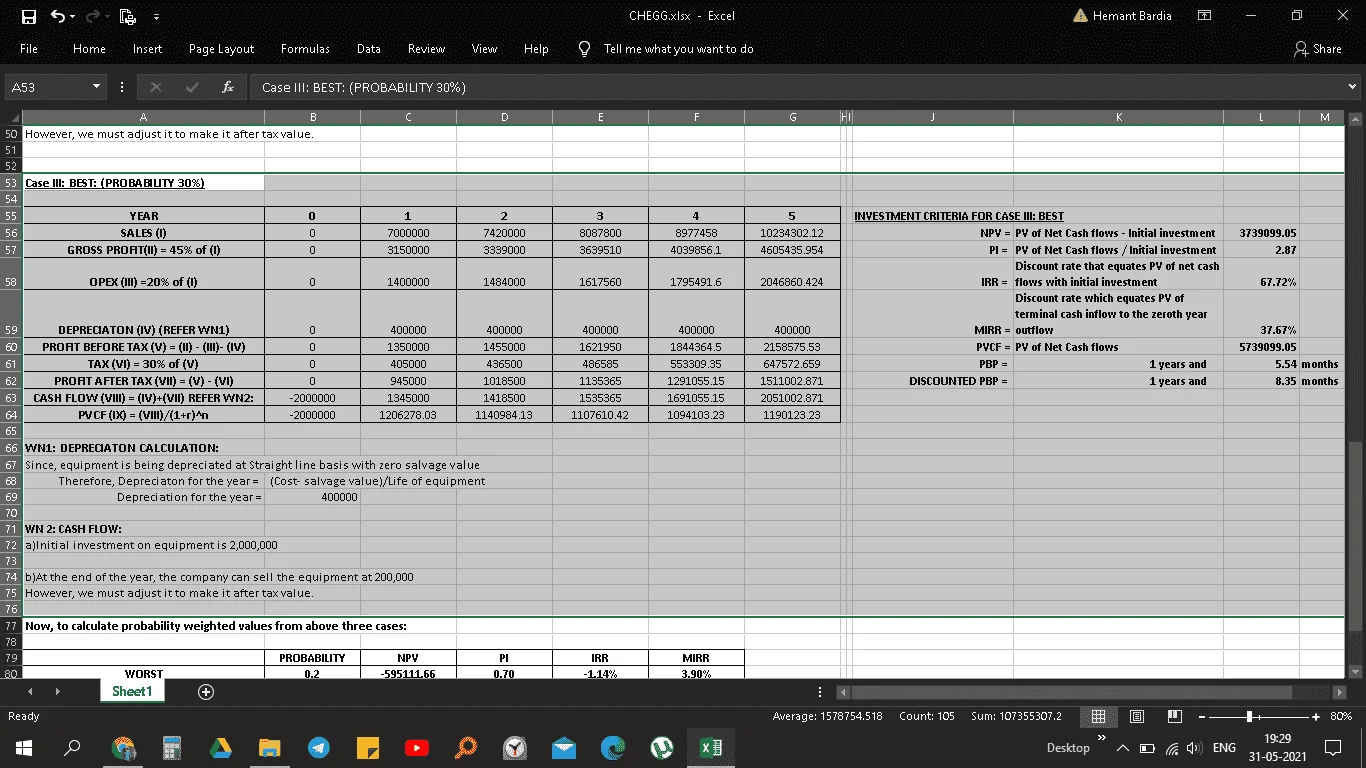This screenshot has width=1366, height=768.
Task: Select cell with Case III: BEST heading
Action: tap(144, 183)
